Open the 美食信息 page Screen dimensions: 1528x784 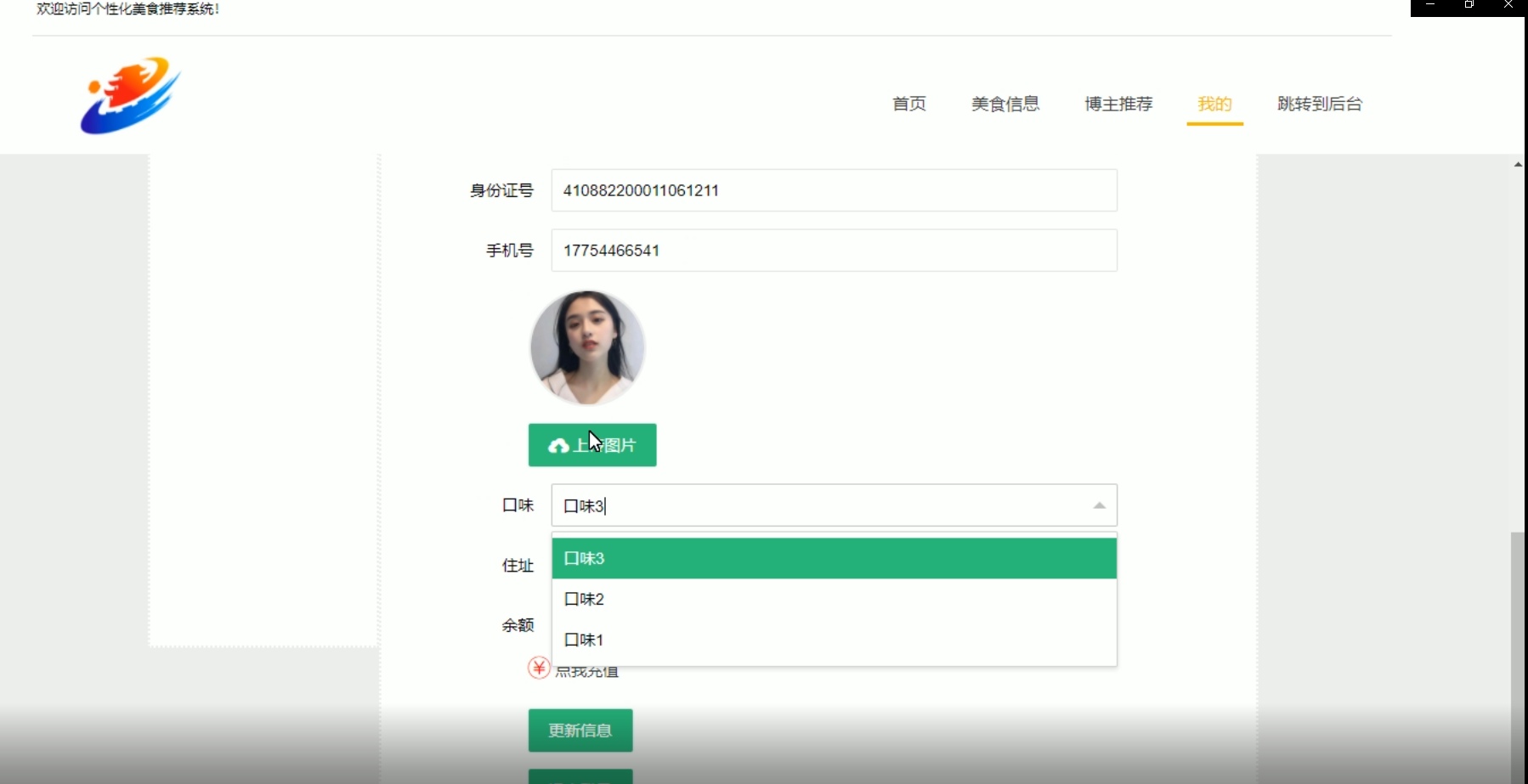coord(1006,104)
